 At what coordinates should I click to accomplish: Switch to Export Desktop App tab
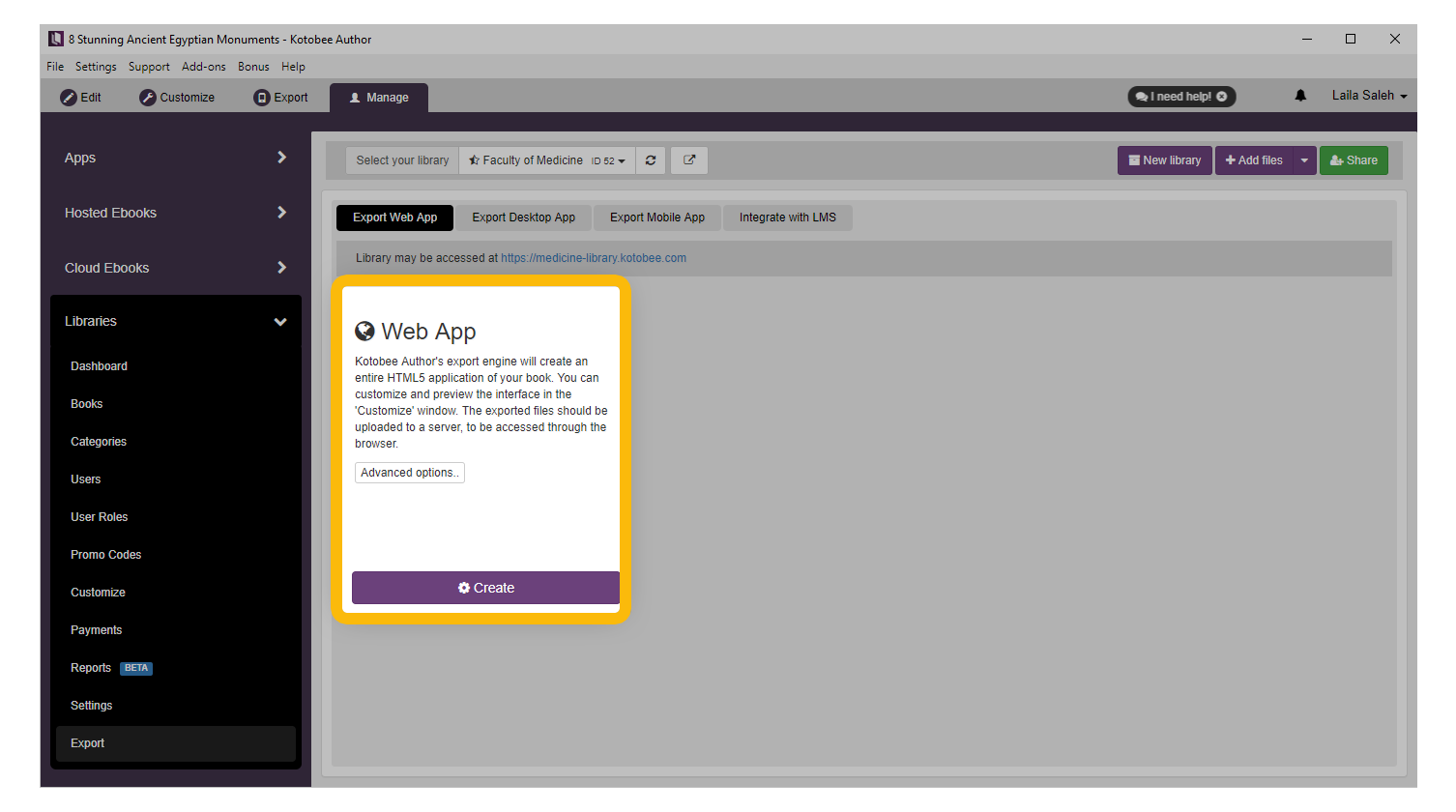[524, 217]
